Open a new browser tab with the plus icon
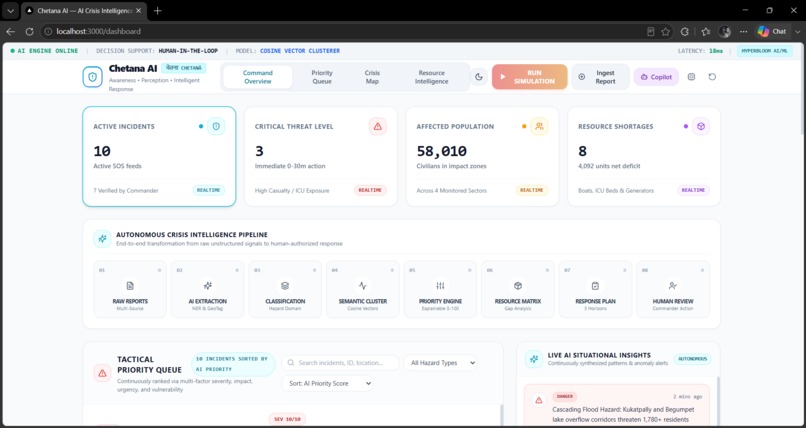 pyautogui.click(x=158, y=11)
